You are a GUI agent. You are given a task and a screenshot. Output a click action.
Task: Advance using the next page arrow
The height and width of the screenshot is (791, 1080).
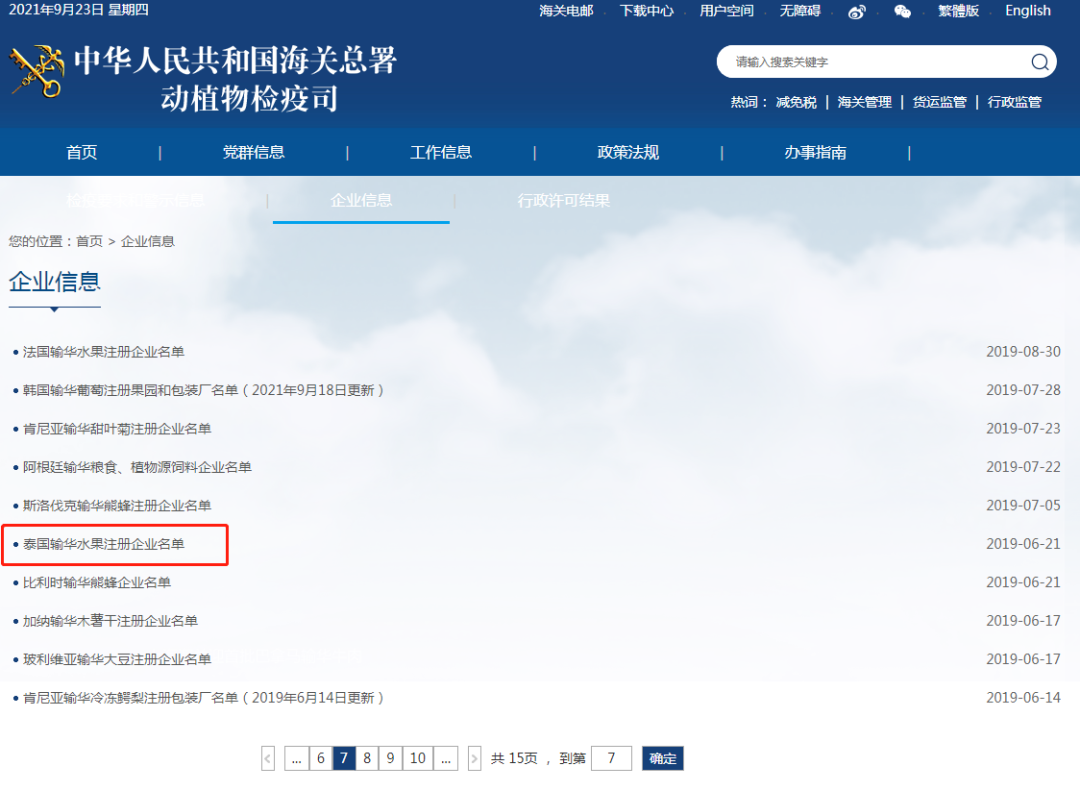pos(474,758)
